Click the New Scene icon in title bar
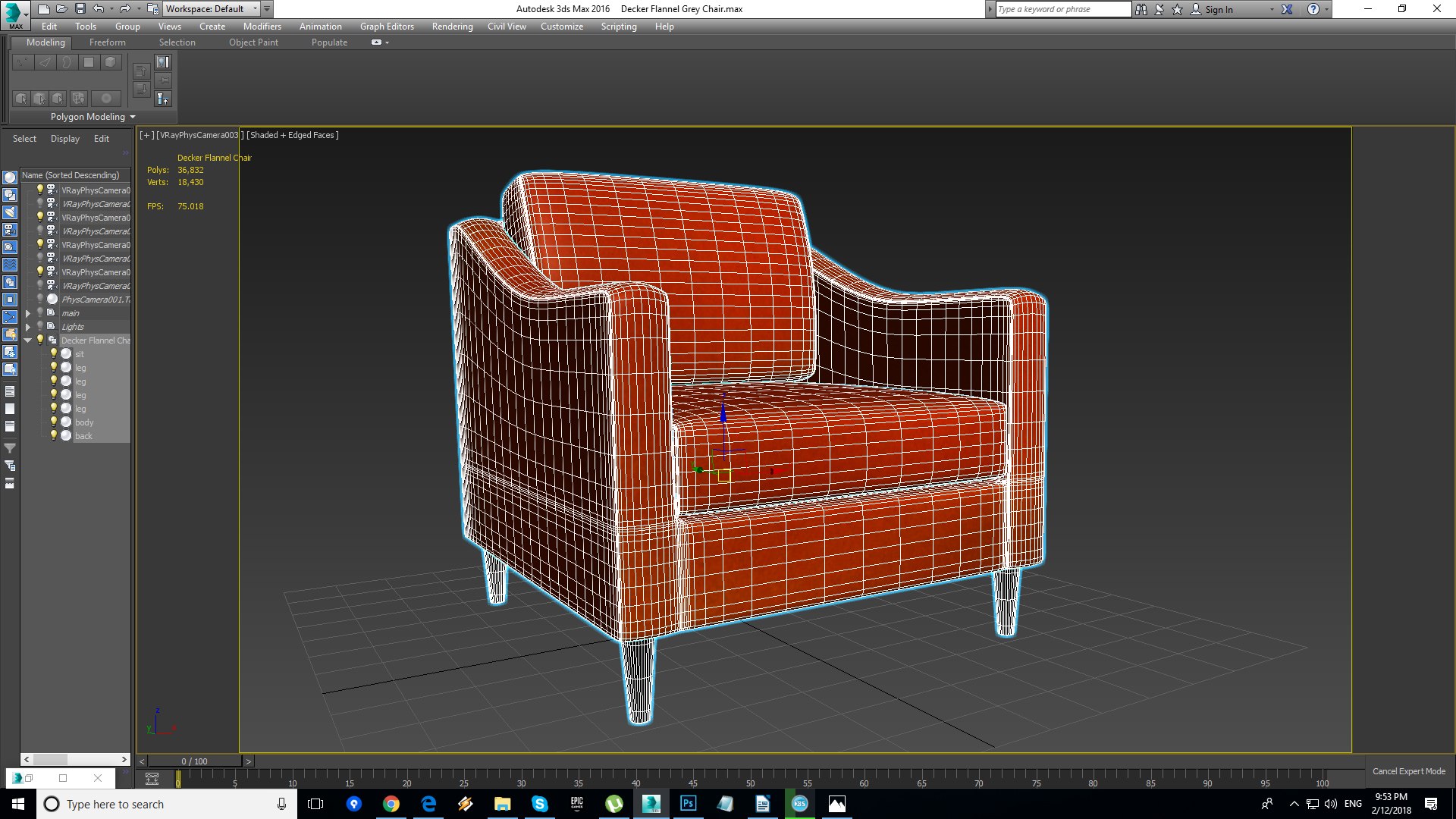 (x=43, y=9)
